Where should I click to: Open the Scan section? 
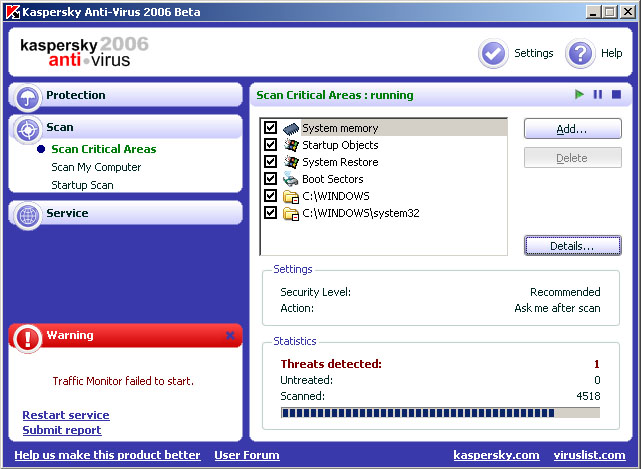point(126,127)
